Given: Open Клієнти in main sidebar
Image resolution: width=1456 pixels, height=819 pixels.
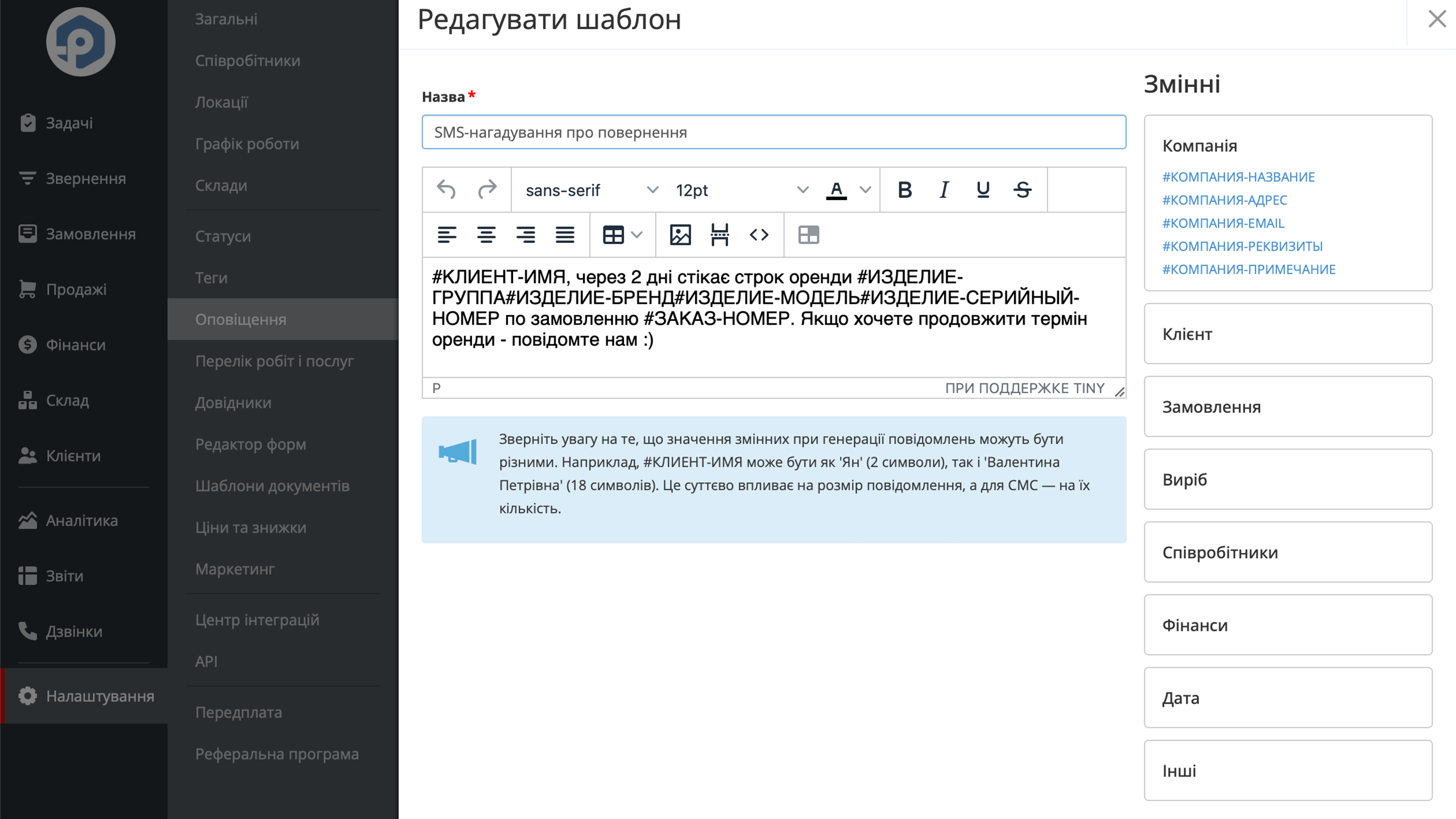Looking at the screenshot, I should pos(84,456).
